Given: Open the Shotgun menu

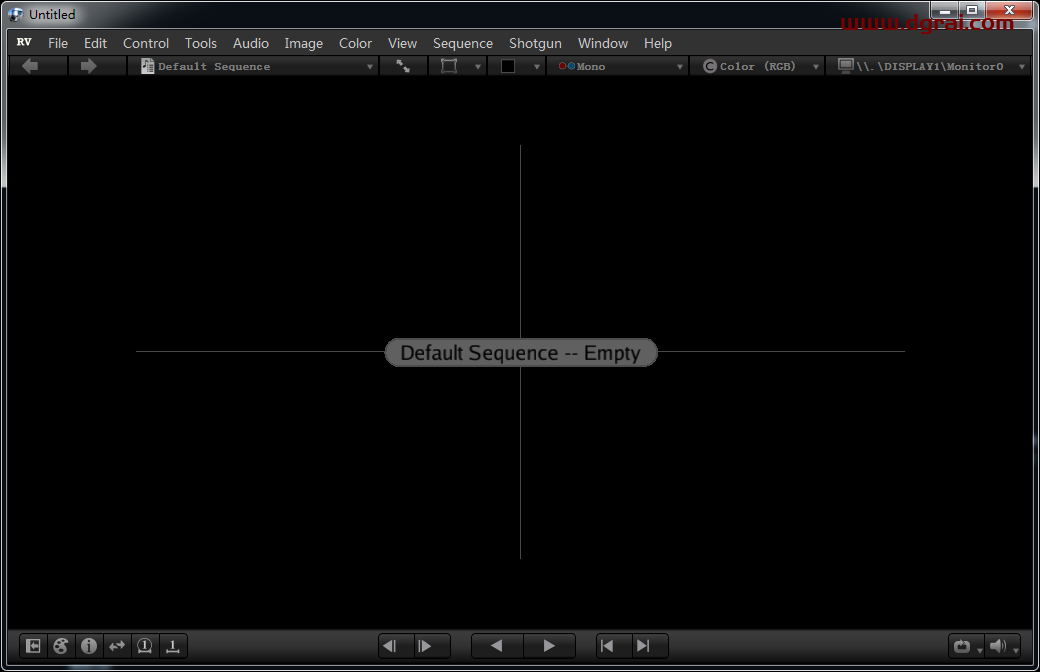Looking at the screenshot, I should 535,43.
